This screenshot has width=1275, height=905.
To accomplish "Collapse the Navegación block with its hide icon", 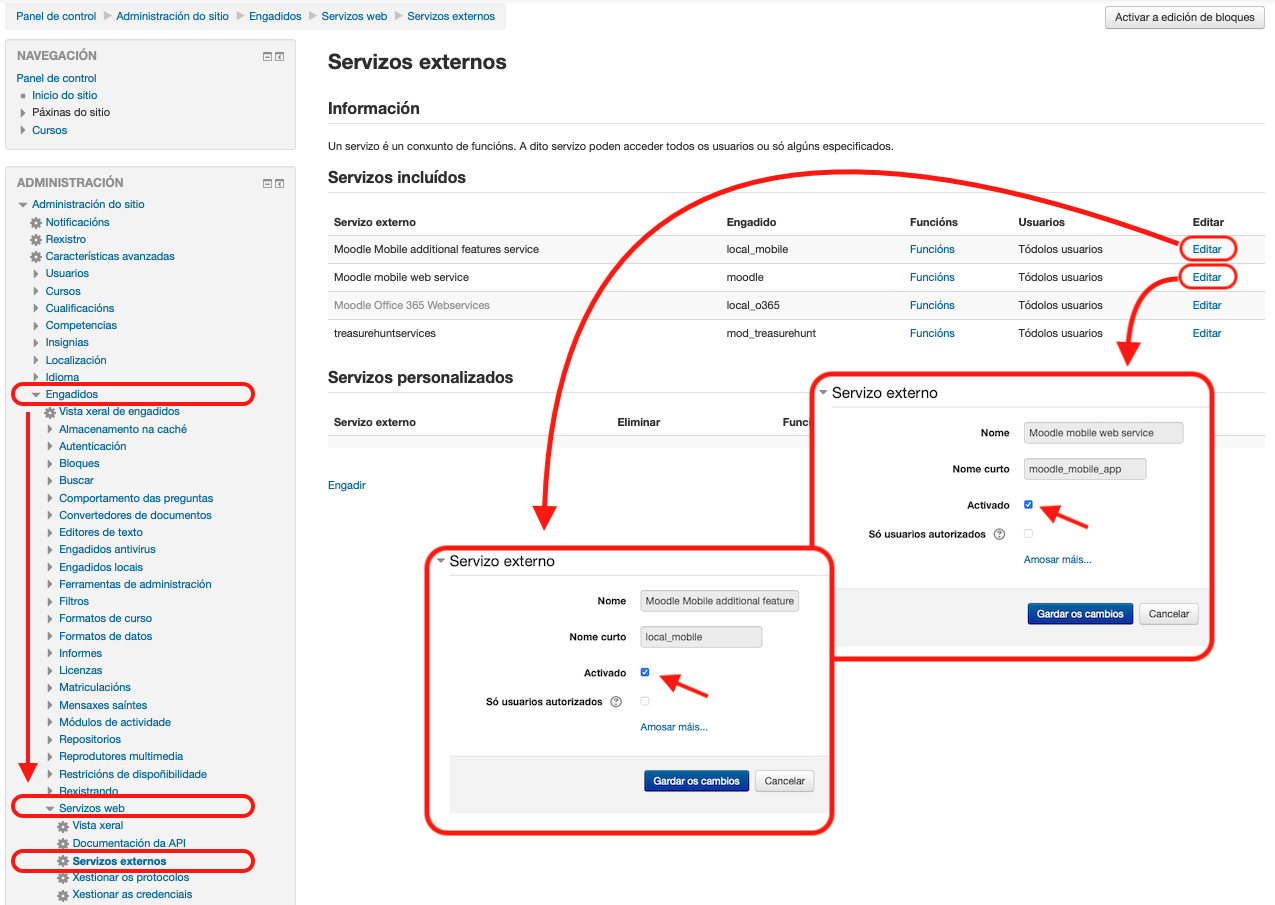I will (x=267, y=57).
